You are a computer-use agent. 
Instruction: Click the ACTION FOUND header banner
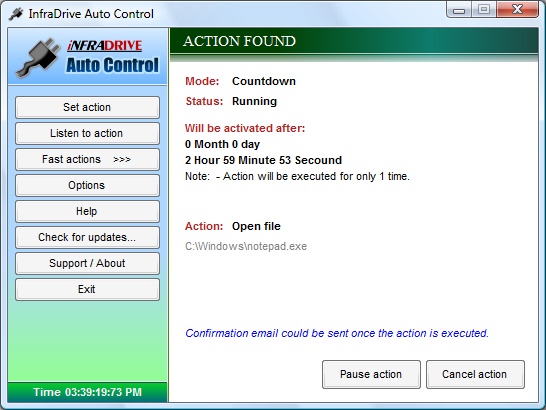[354, 41]
